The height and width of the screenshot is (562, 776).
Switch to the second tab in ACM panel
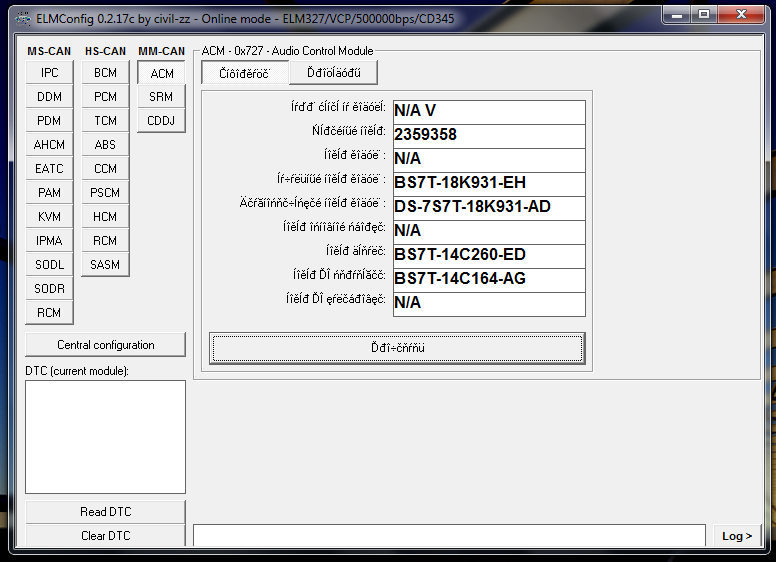(334, 73)
